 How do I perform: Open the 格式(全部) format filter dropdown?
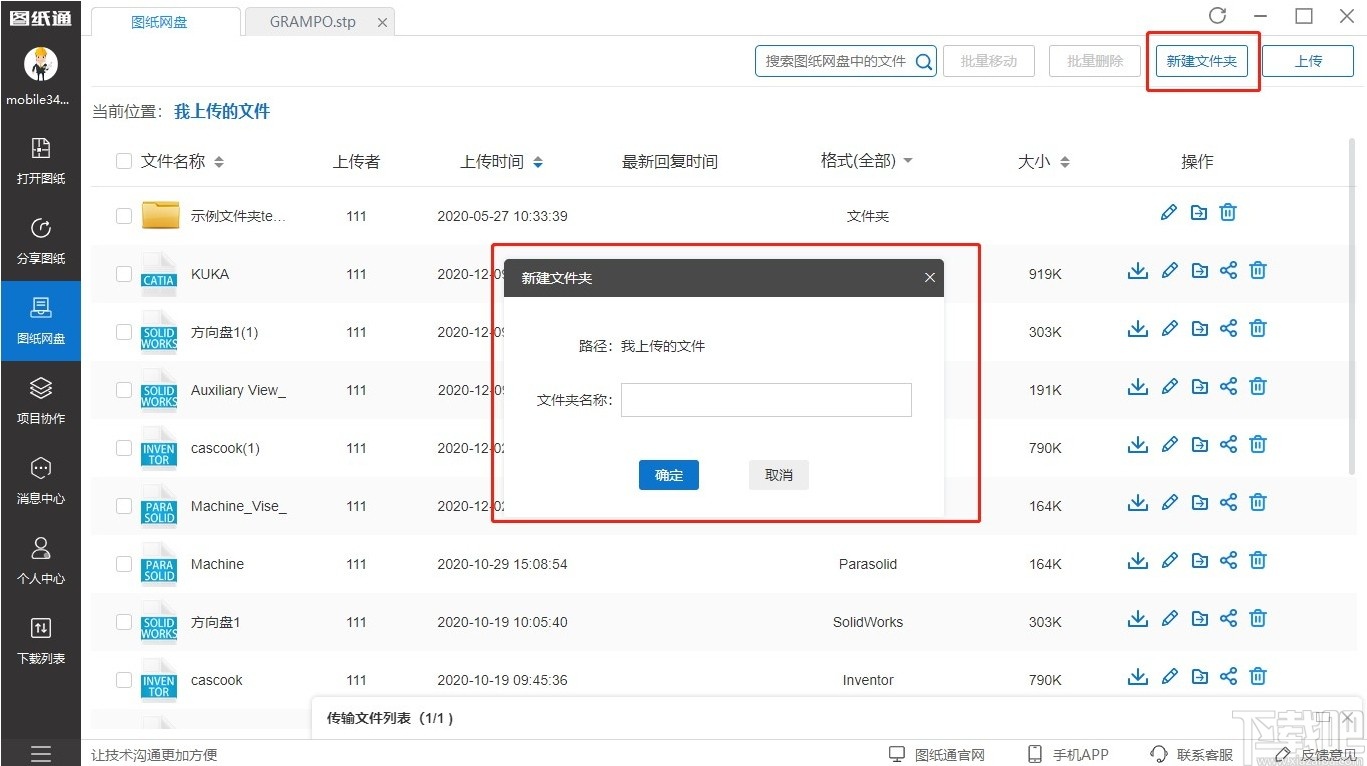click(x=866, y=160)
